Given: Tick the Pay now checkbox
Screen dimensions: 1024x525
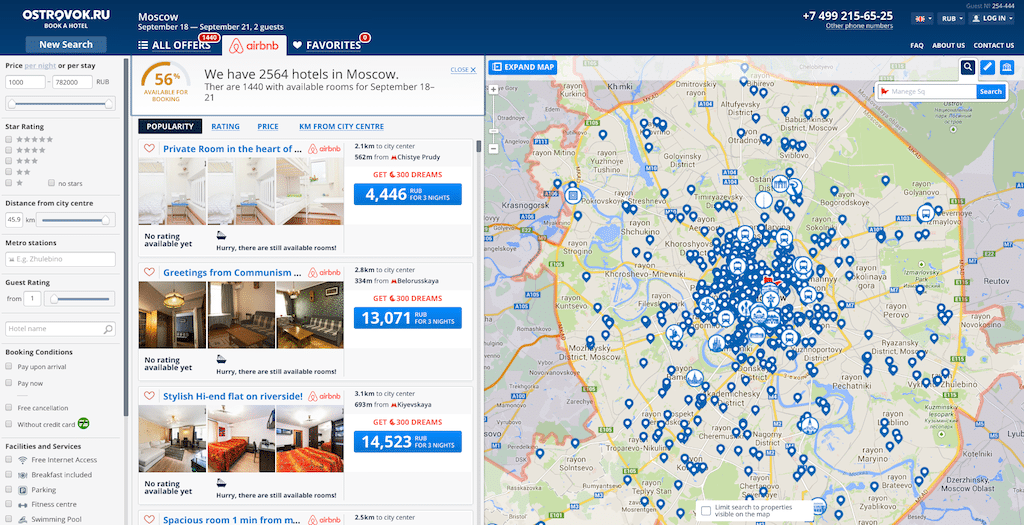Looking at the screenshot, I should point(8,383).
